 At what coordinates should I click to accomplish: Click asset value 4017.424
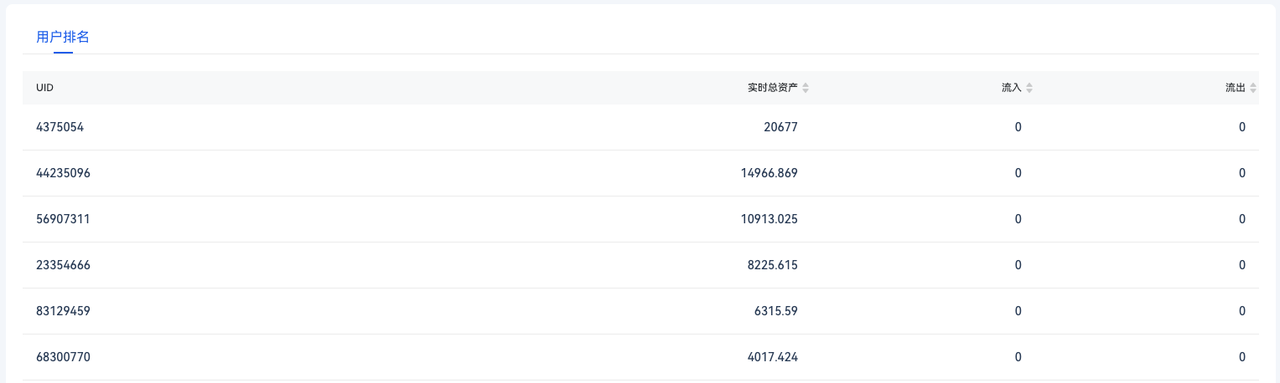coord(772,357)
